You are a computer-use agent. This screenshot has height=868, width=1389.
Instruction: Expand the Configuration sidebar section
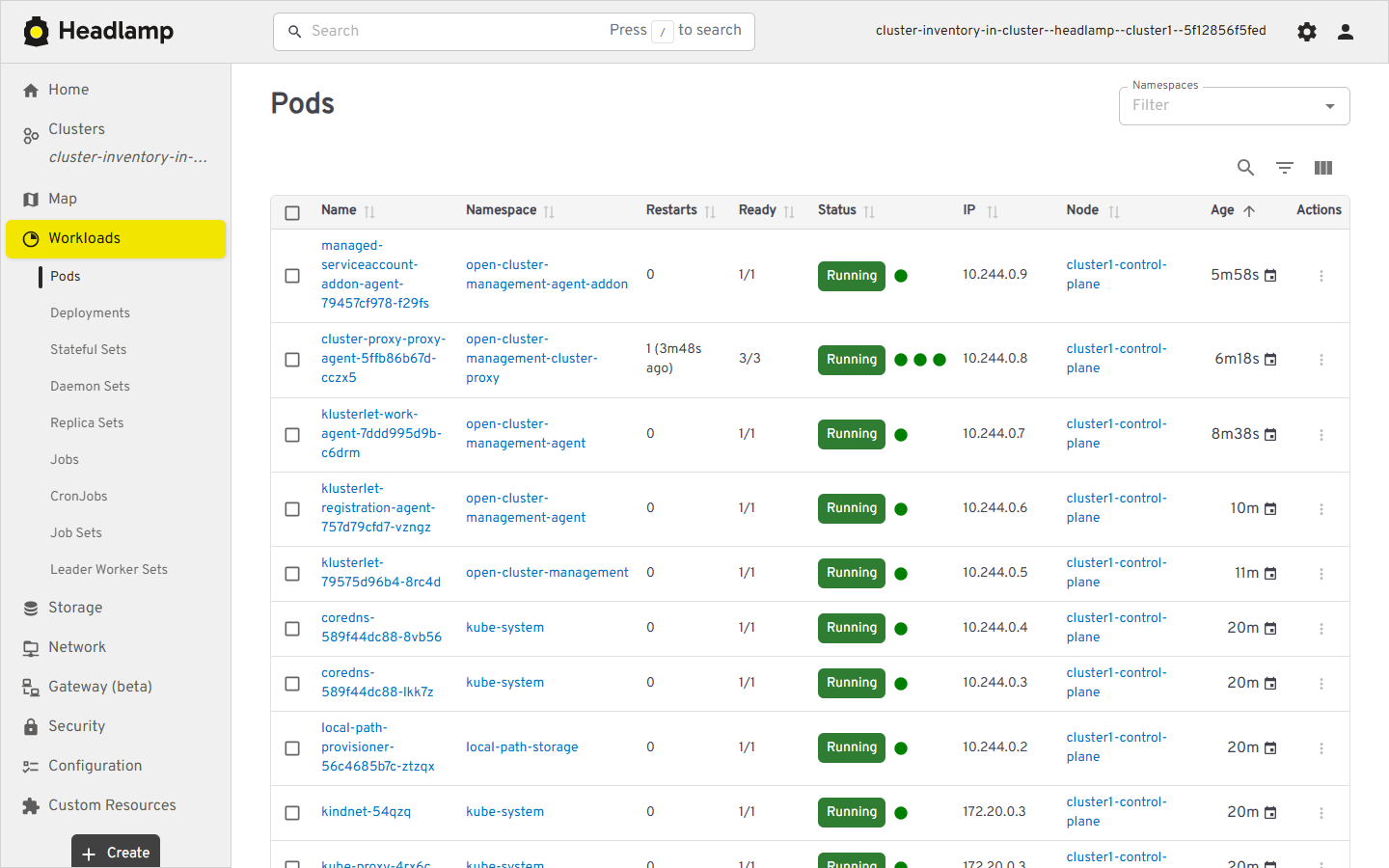click(x=116, y=766)
